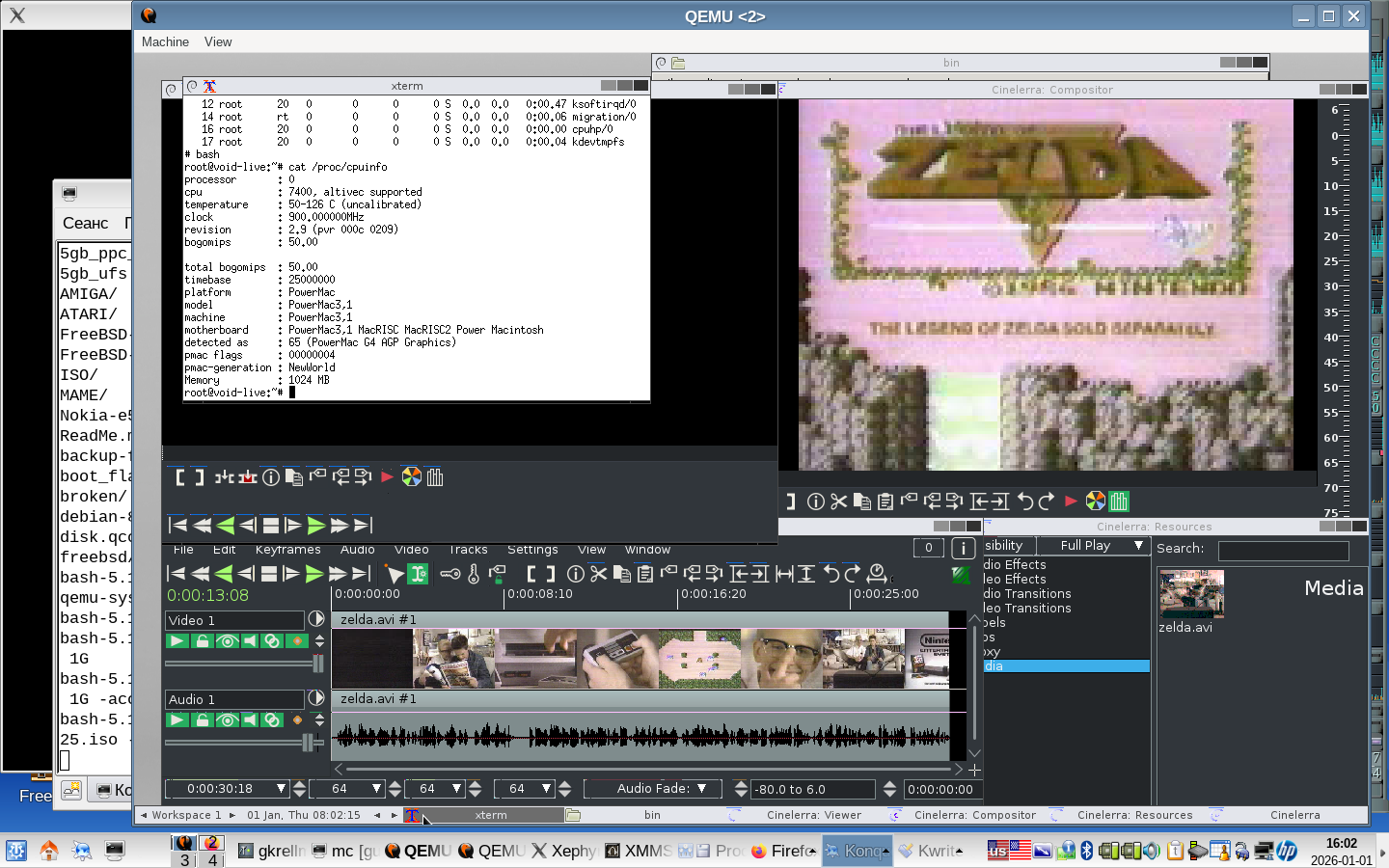
Task: Click the red record arrow in the timeline toolbar
Action: click(x=386, y=476)
